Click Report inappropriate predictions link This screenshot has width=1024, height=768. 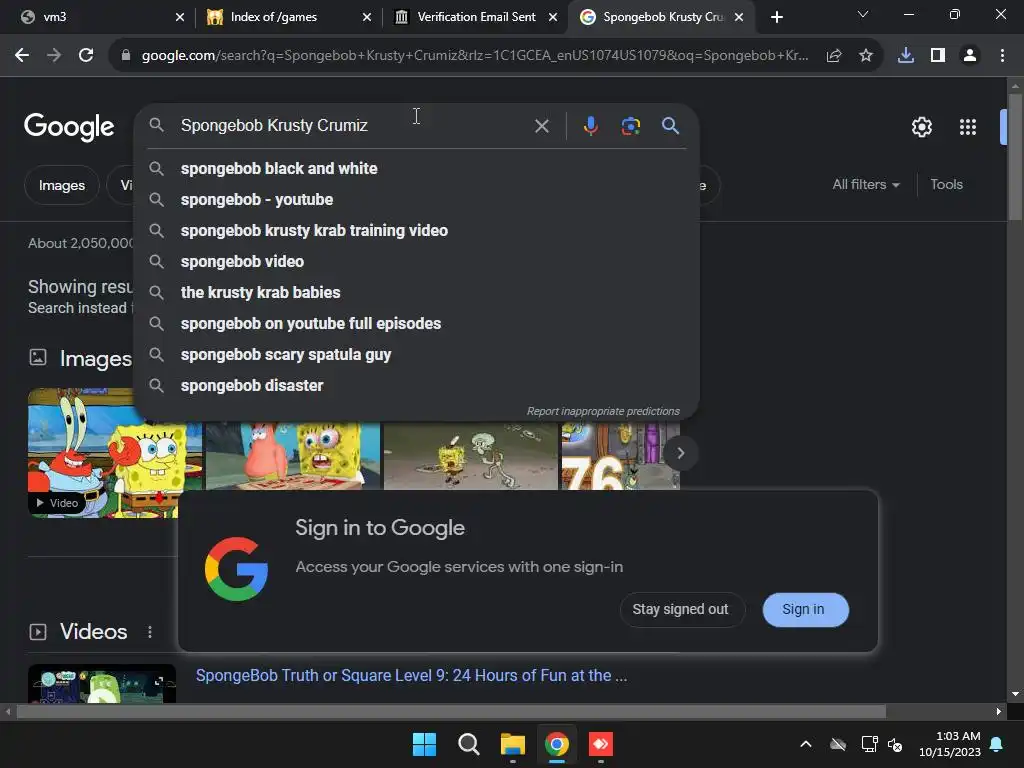[x=603, y=411]
